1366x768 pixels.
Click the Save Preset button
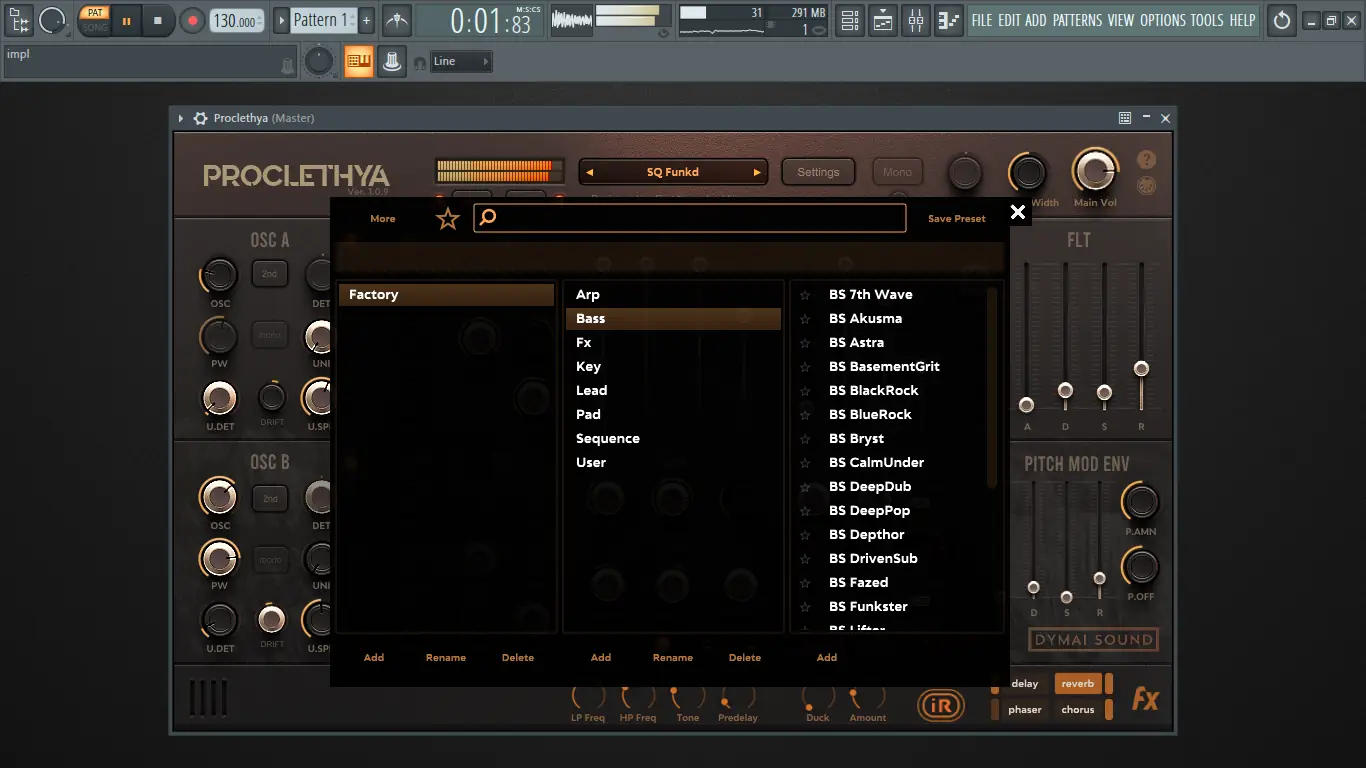(x=957, y=218)
